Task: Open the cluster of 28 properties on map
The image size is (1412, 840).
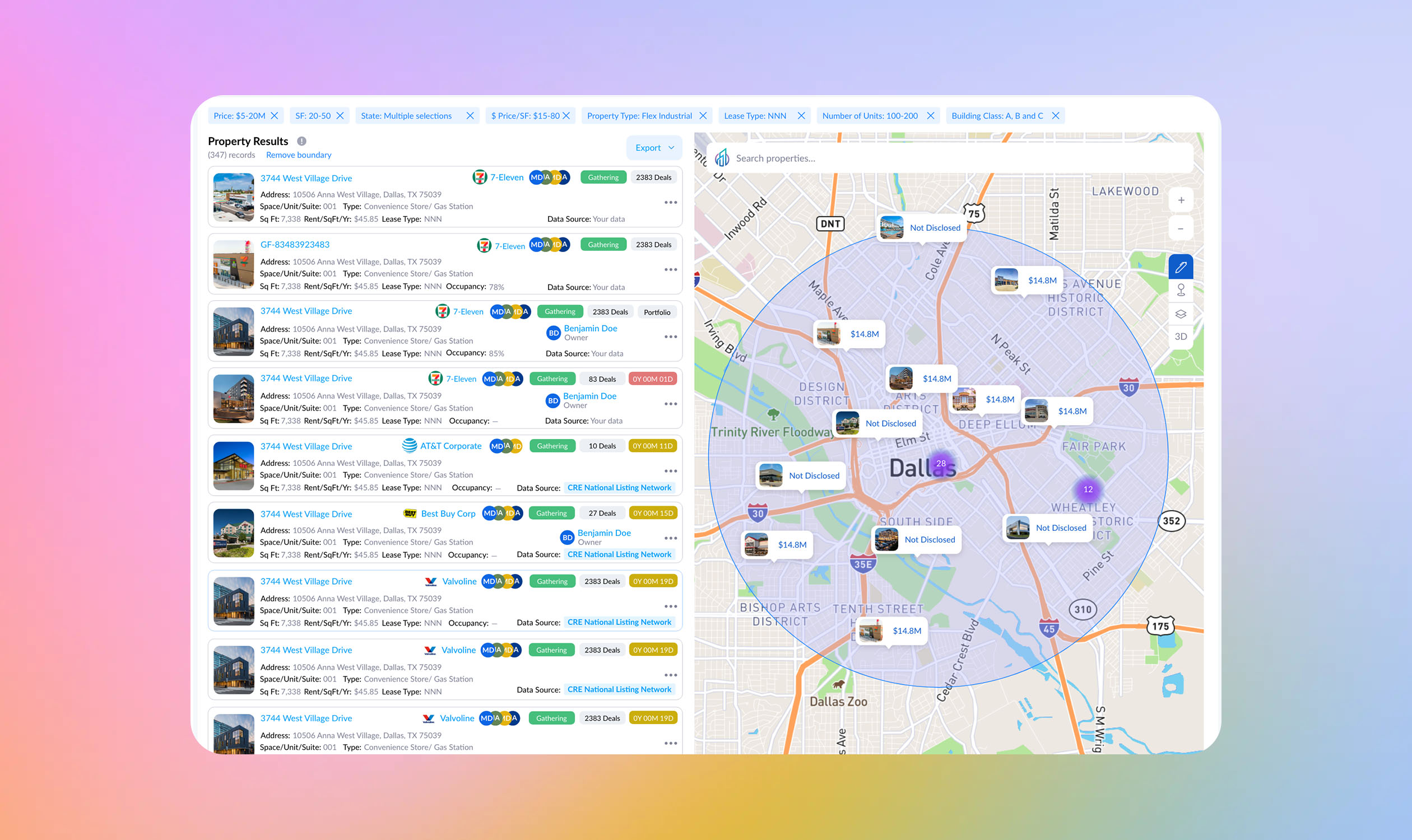Action: (x=941, y=463)
